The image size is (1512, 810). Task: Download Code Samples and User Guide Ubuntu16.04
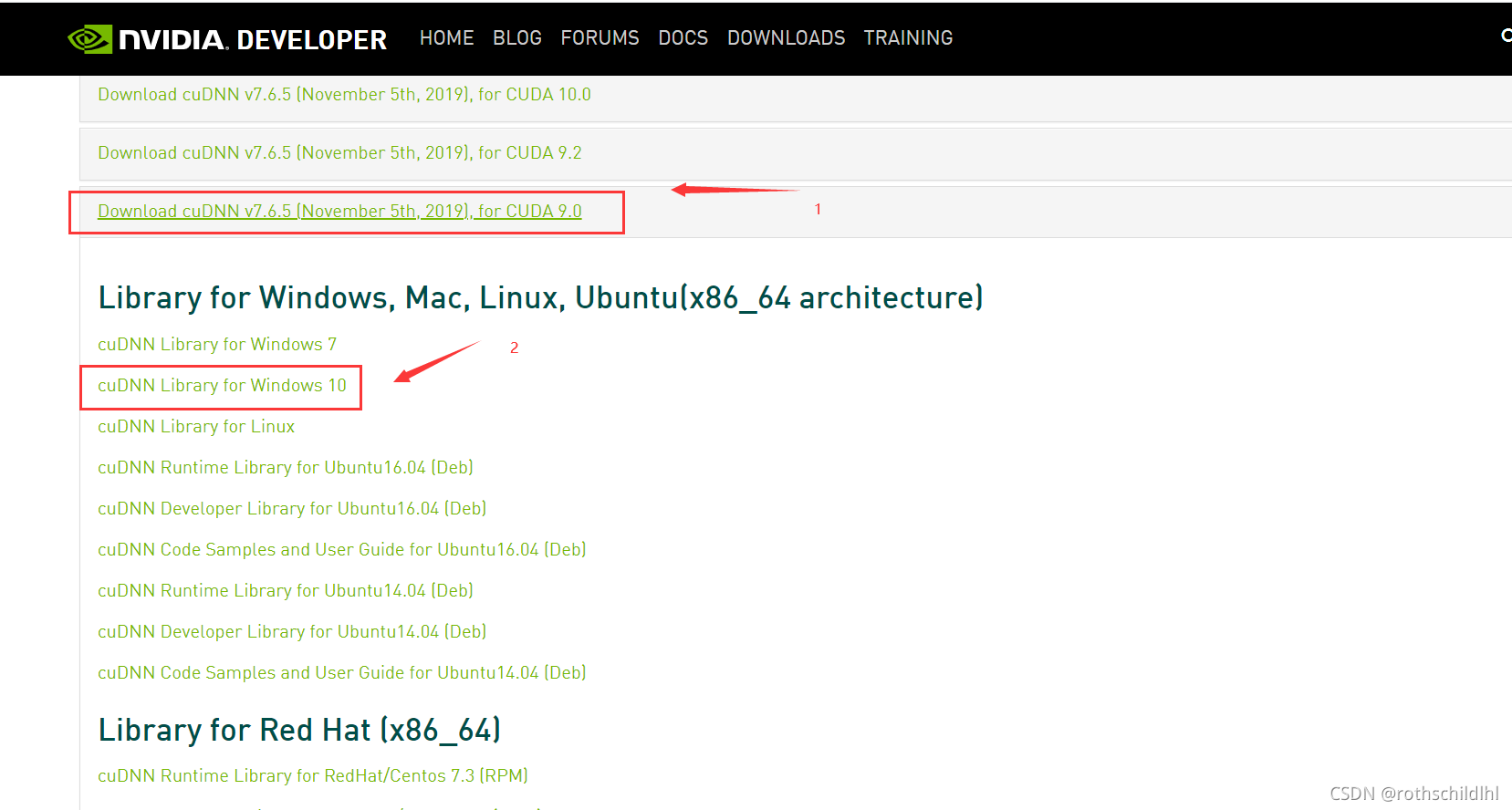pos(342,550)
